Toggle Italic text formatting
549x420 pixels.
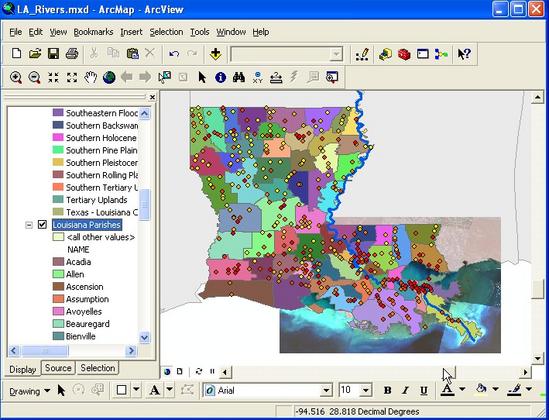(405, 390)
